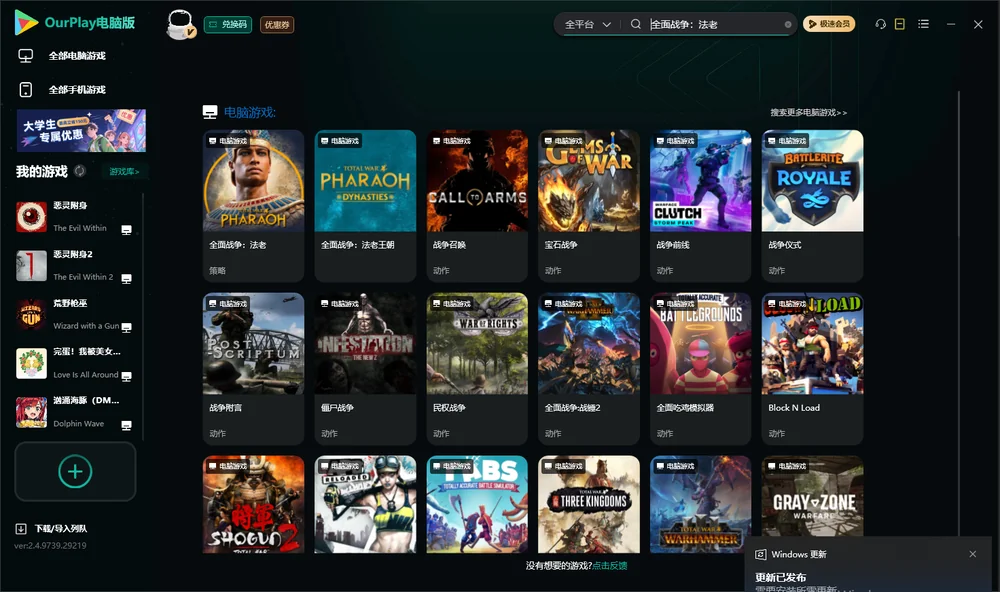Image resolution: width=1000 pixels, height=592 pixels.
Task: Open Pharaoh Dynasties game card
Action: click(x=365, y=205)
